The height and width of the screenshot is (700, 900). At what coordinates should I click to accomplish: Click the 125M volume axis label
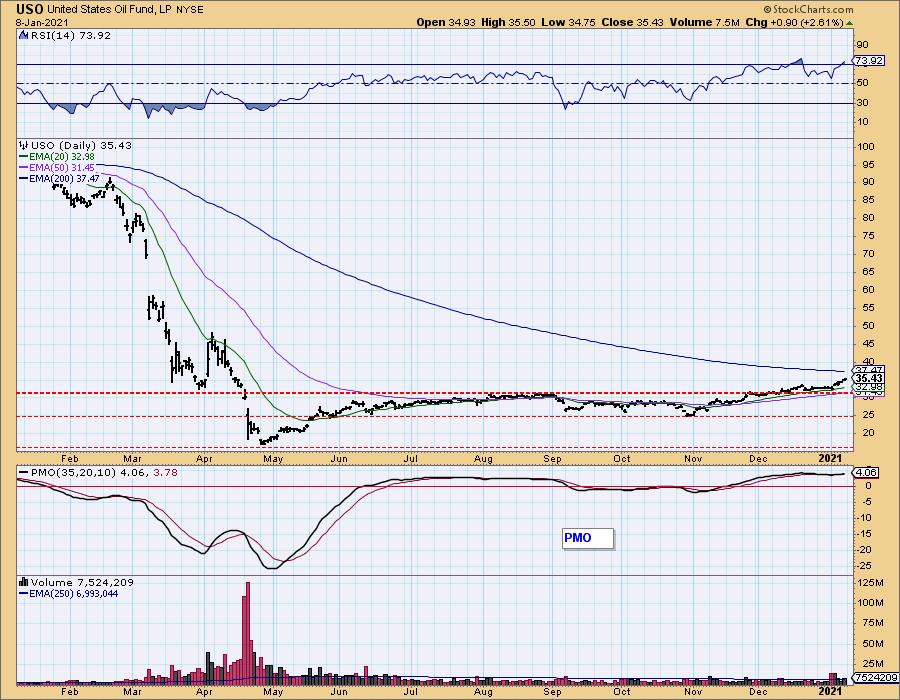point(870,583)
